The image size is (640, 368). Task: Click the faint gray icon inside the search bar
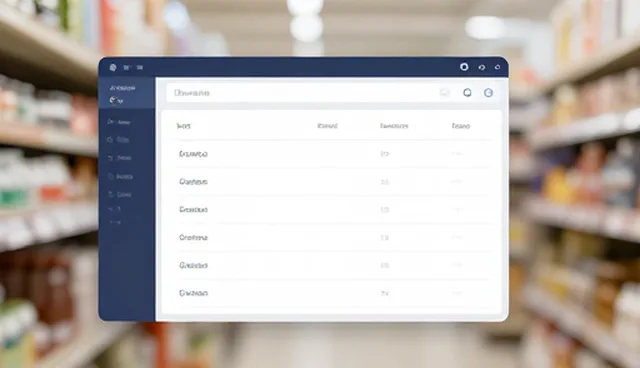pyautogui.click(x=444, y=93)
